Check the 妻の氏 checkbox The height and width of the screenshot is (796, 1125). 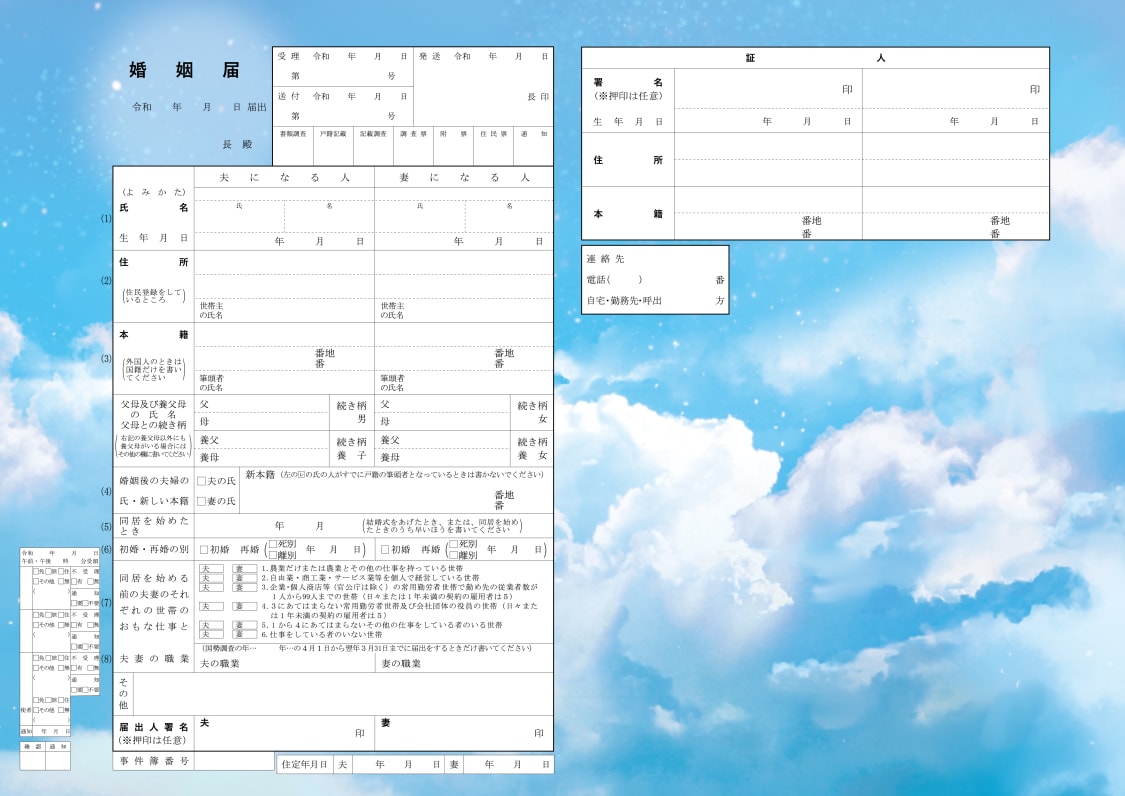[202, 501]
